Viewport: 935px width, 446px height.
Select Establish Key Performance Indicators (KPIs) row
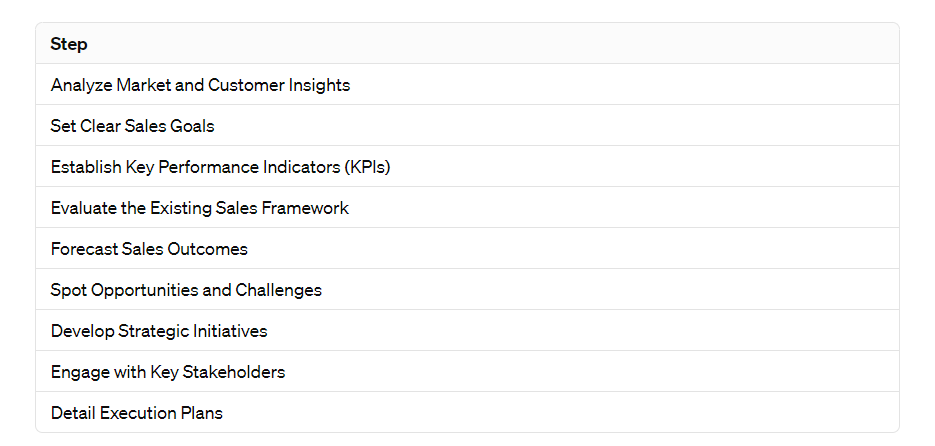(x=467, y=167)
